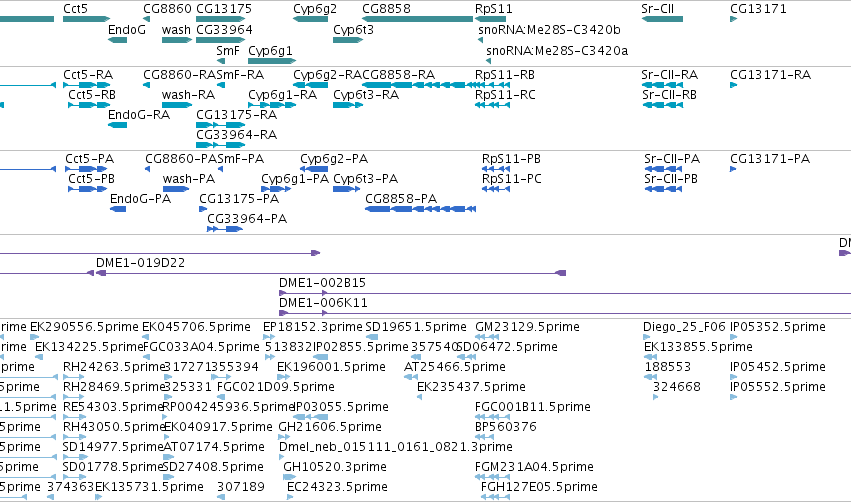Select the RpS11-PB protein feature
851x502 pixels.
(496, 169)
